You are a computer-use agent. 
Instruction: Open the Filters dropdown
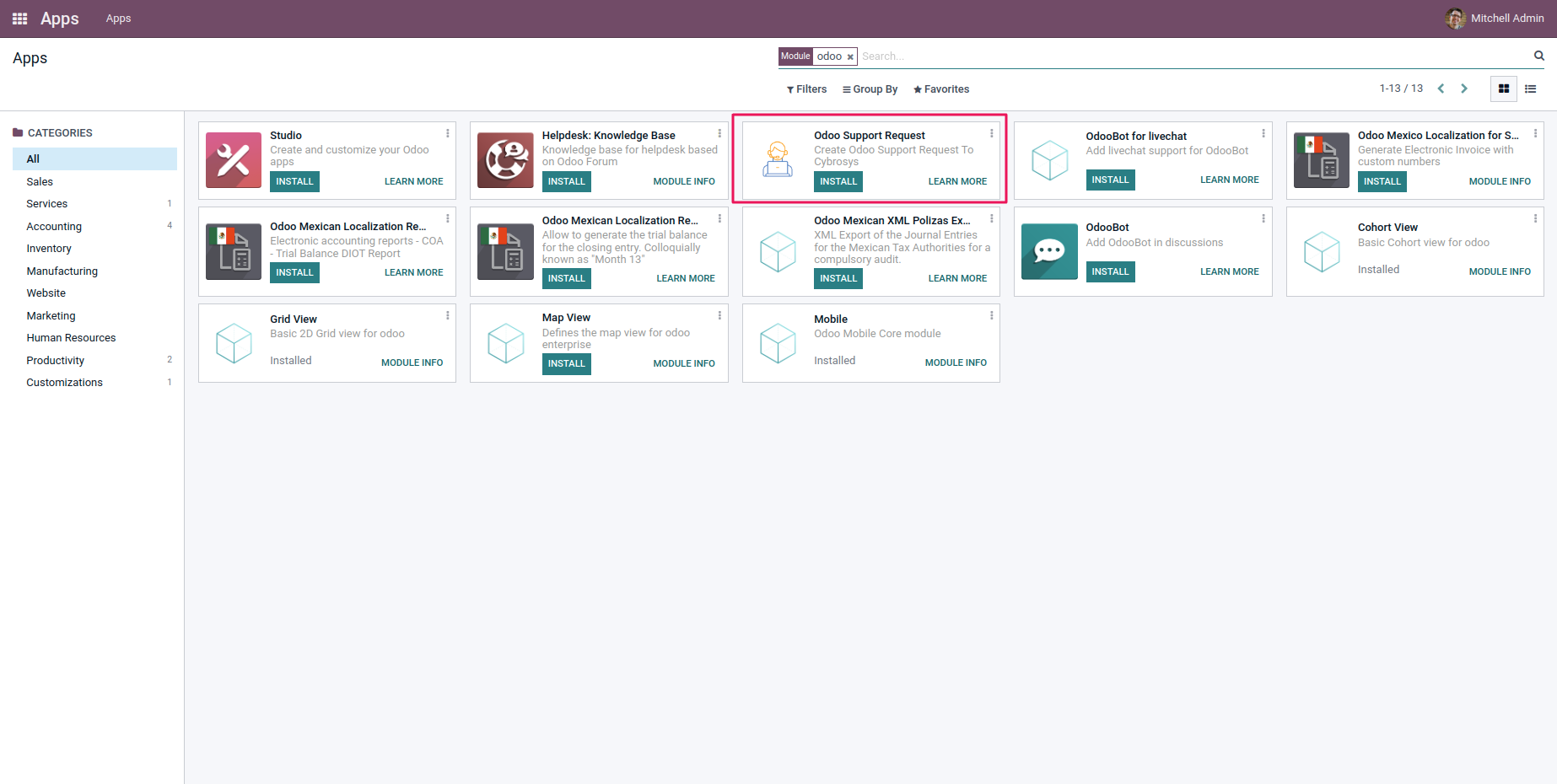(x=806, y=89)
